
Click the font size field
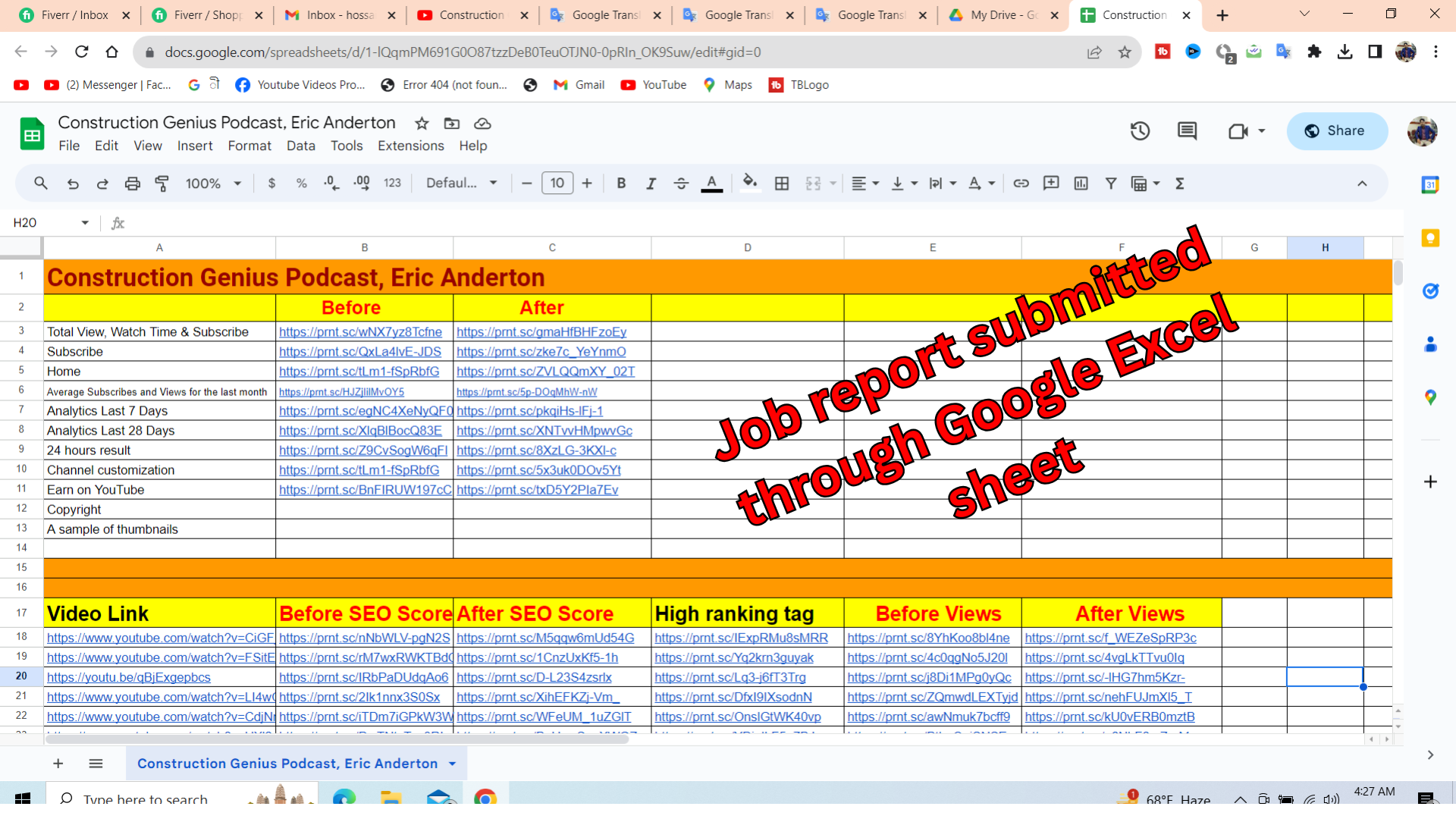point(557,184)
